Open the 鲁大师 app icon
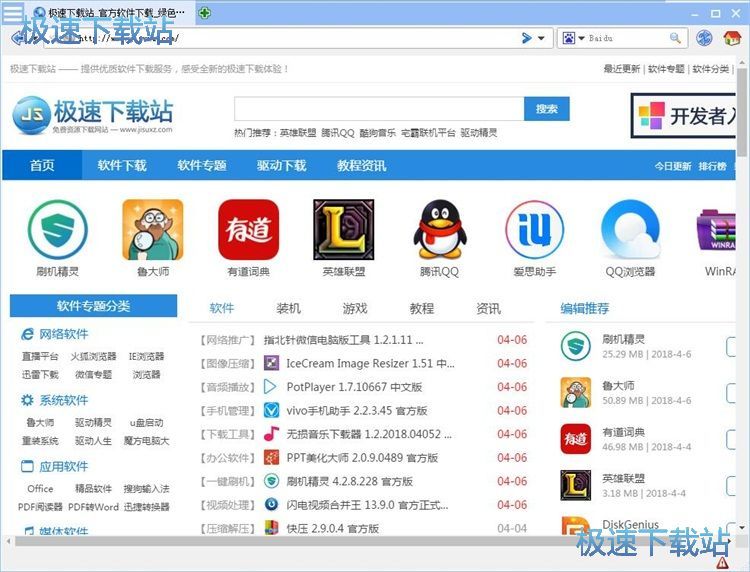The image size is (750, 572). point(152,229)
